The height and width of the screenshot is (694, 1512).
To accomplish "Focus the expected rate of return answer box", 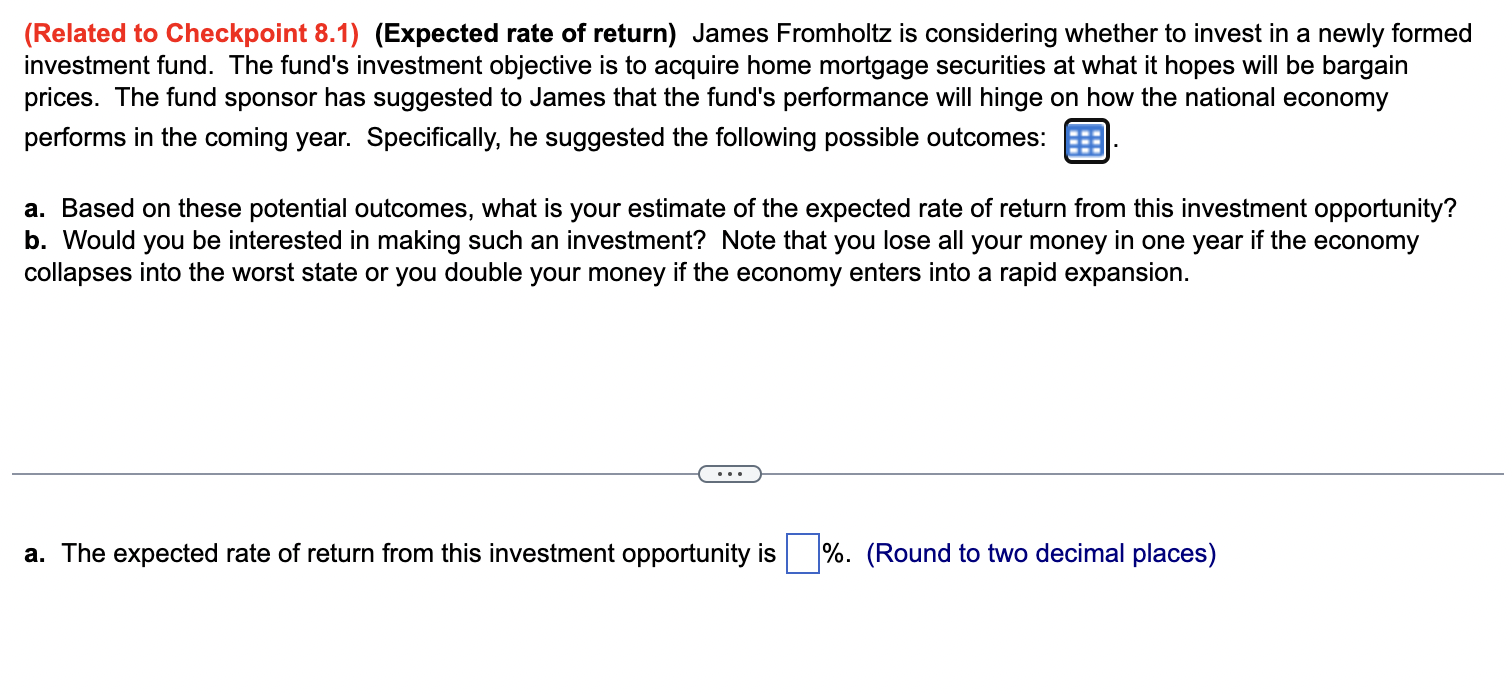I will (x=802, y=554).
